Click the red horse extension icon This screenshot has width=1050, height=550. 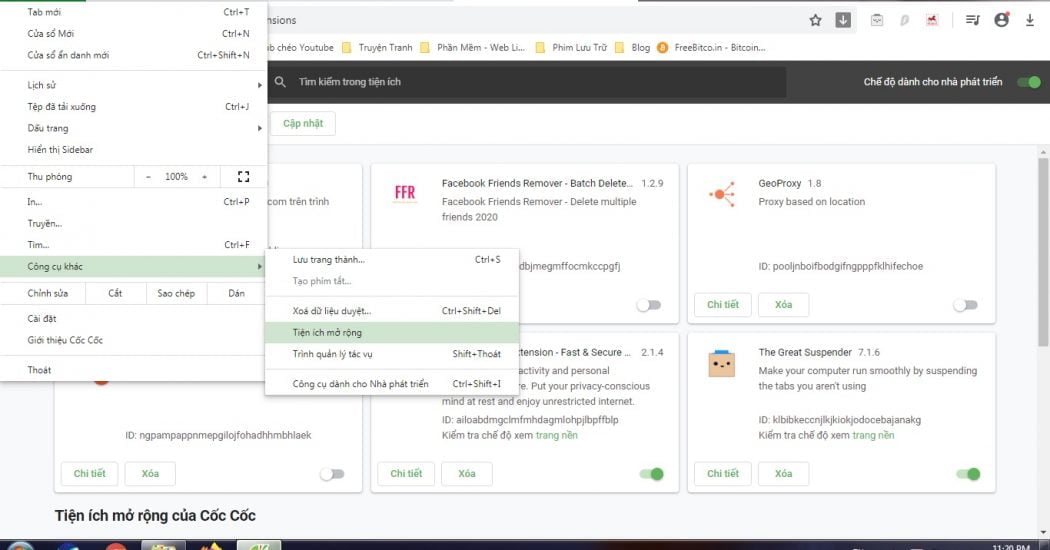click(x=932, y=20)
